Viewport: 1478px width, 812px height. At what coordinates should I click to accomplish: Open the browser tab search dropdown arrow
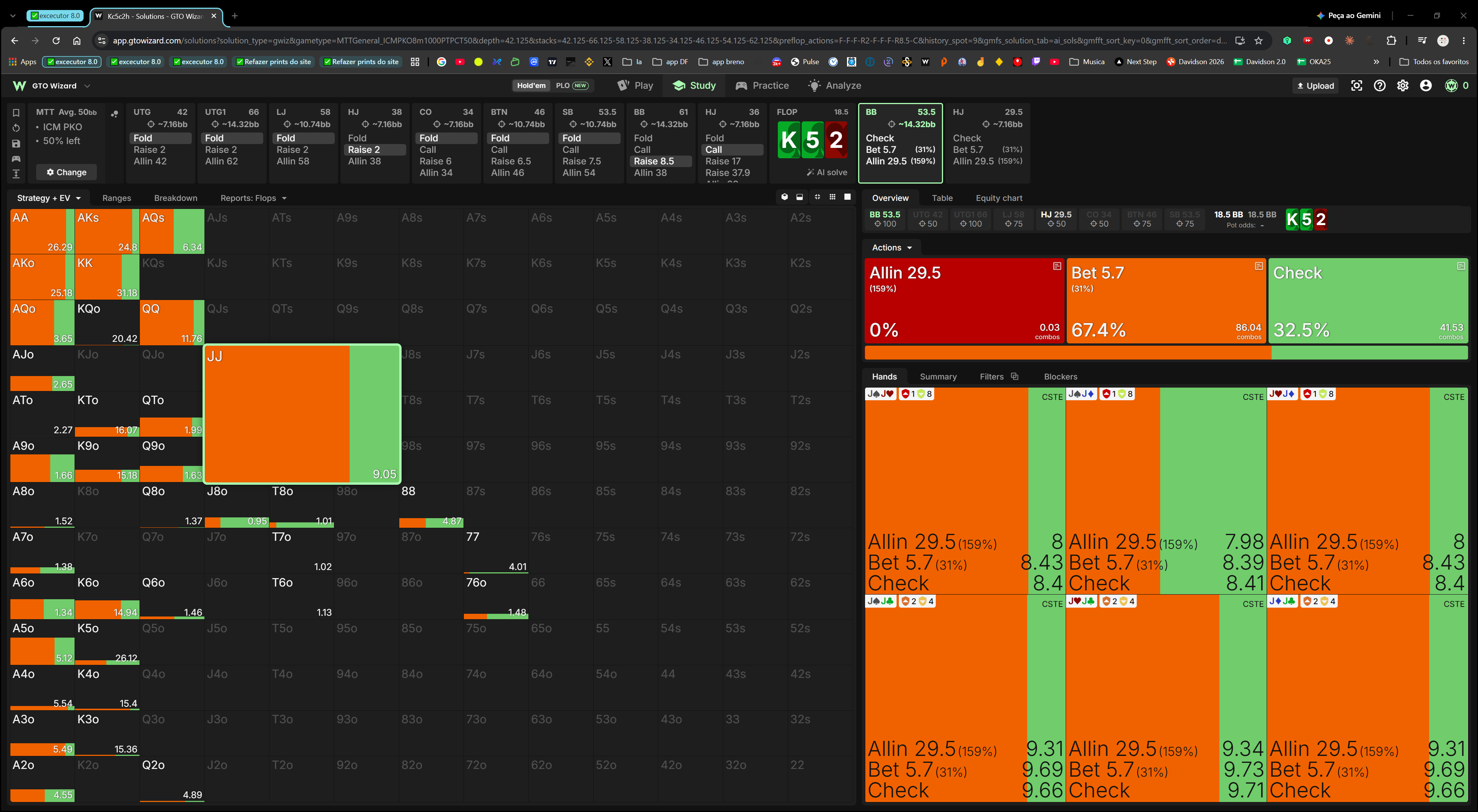[x=13, y=15]
